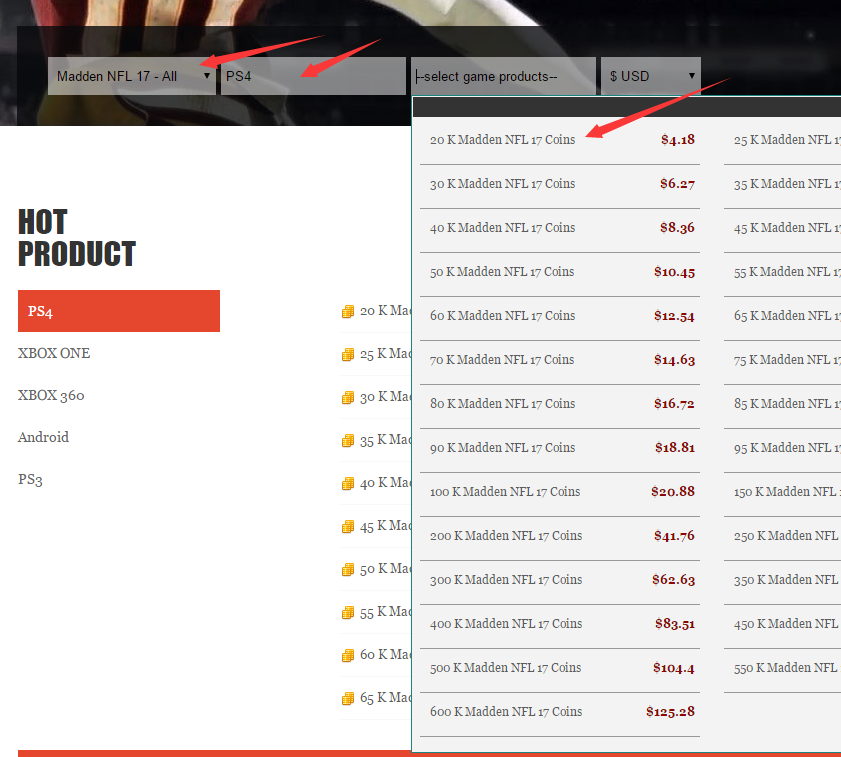Pick the 25 K Madden NFL coins dropdown entry

click(x=783, y=140)
